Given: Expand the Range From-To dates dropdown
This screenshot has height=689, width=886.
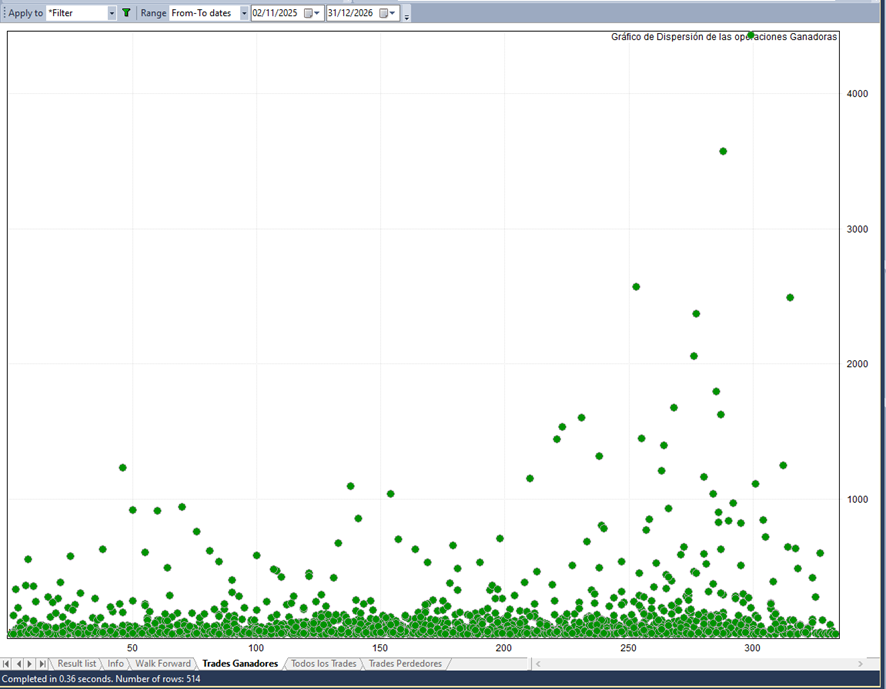Looking at the screenshot, I should (x=244, y=13).
